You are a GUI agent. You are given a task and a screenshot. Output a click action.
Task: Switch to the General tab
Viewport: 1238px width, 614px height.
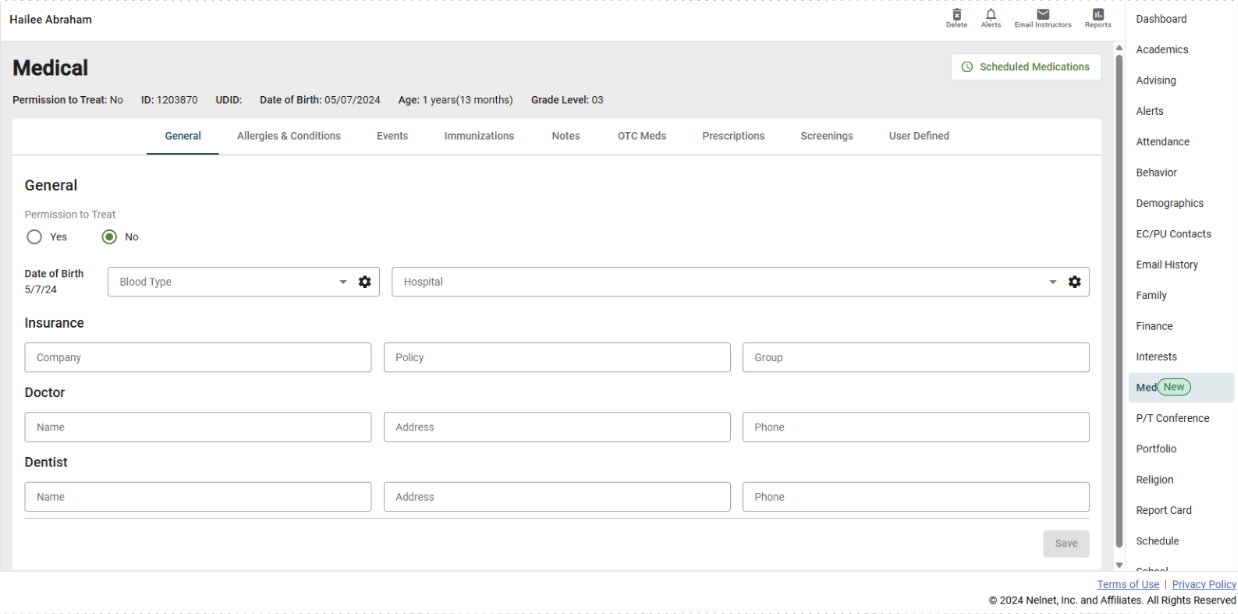pyautogui.click(x=183, y=136)
